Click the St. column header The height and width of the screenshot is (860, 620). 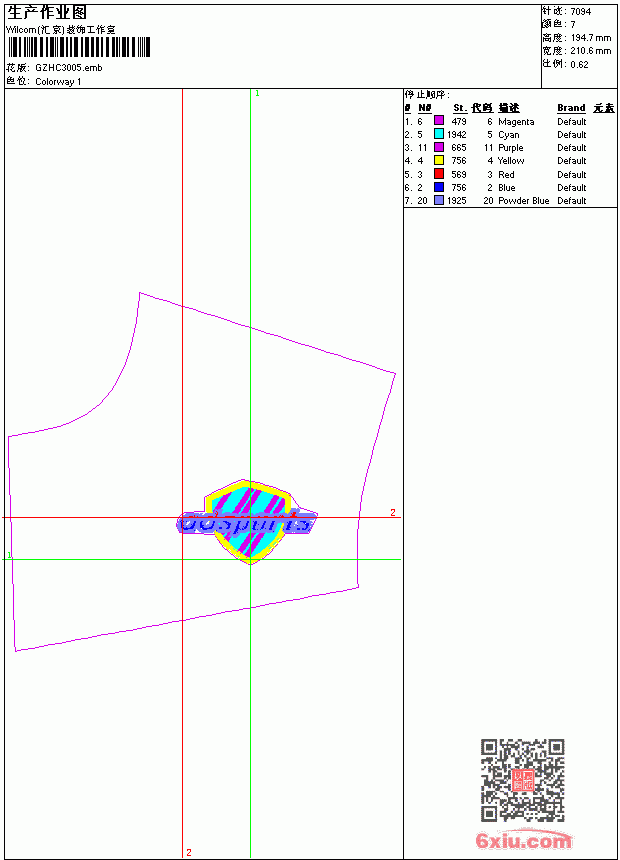[460, 108]
